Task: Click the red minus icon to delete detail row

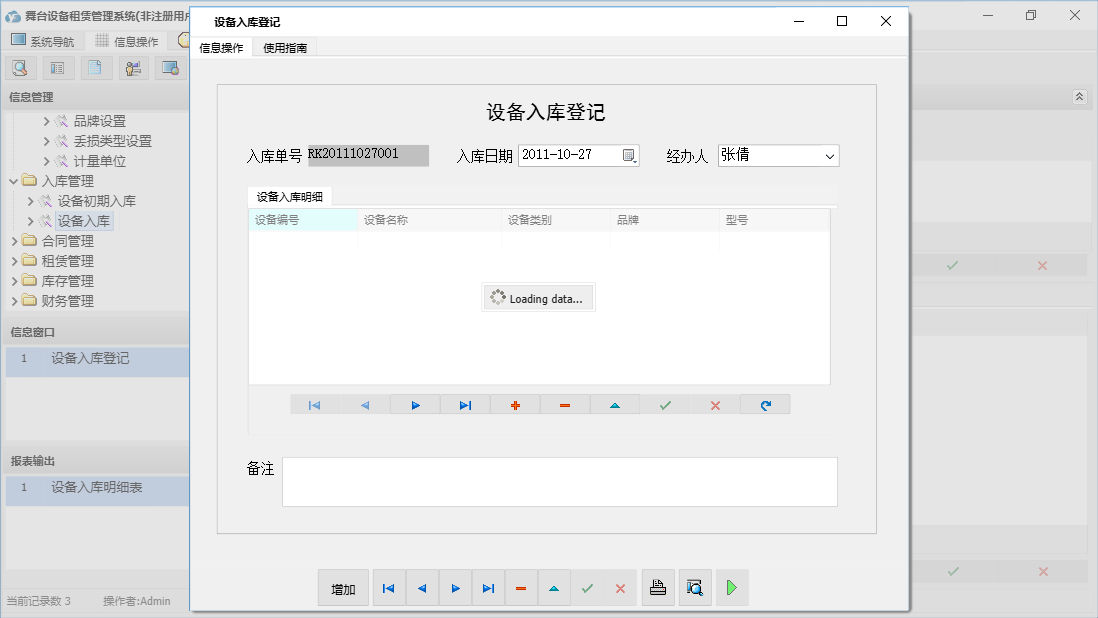Action: (564, 404)
